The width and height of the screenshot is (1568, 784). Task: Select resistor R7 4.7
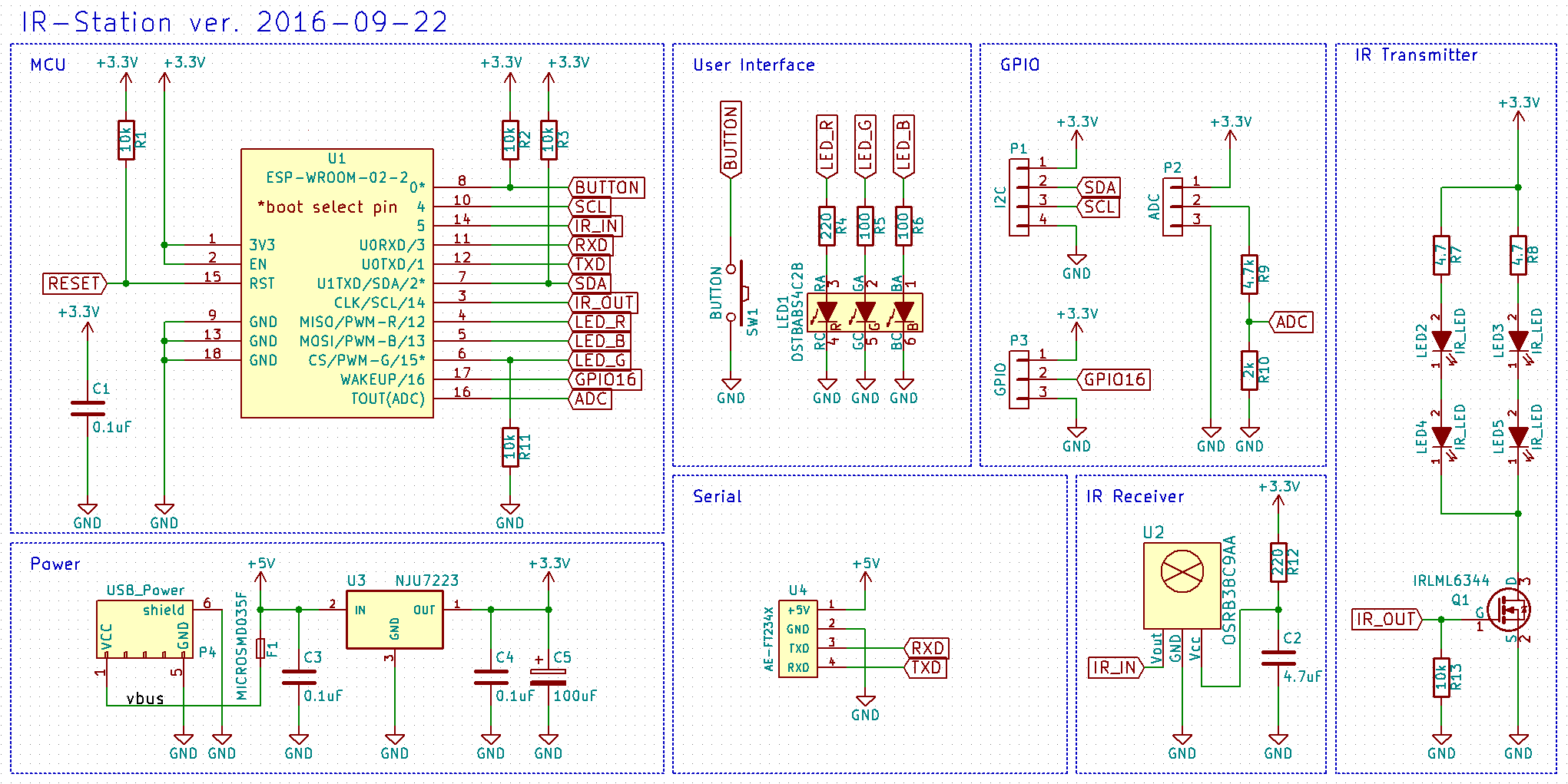pos(1441,255)
